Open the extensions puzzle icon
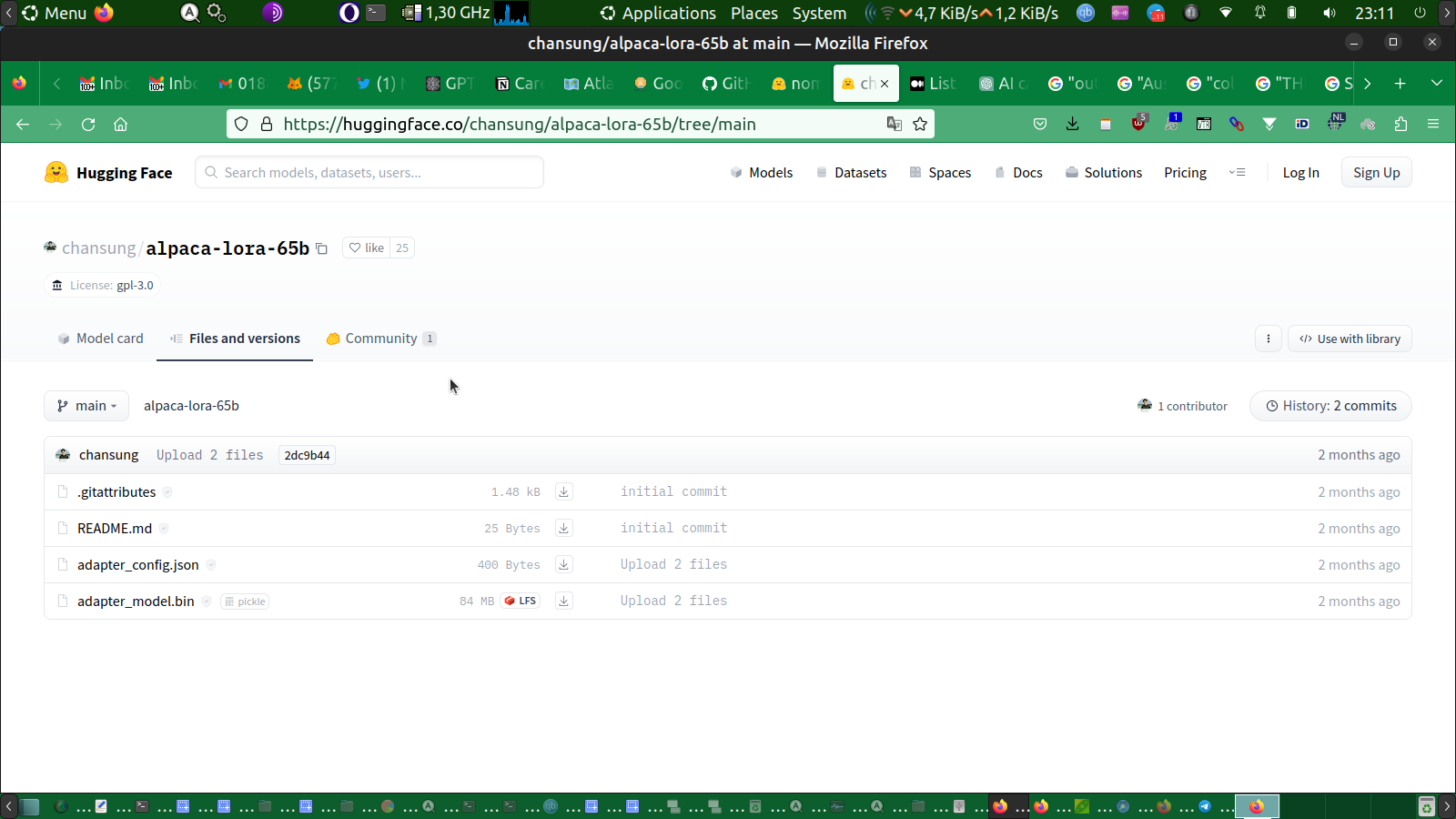The image size is (1456, 819). click(x=1400, y=124)
